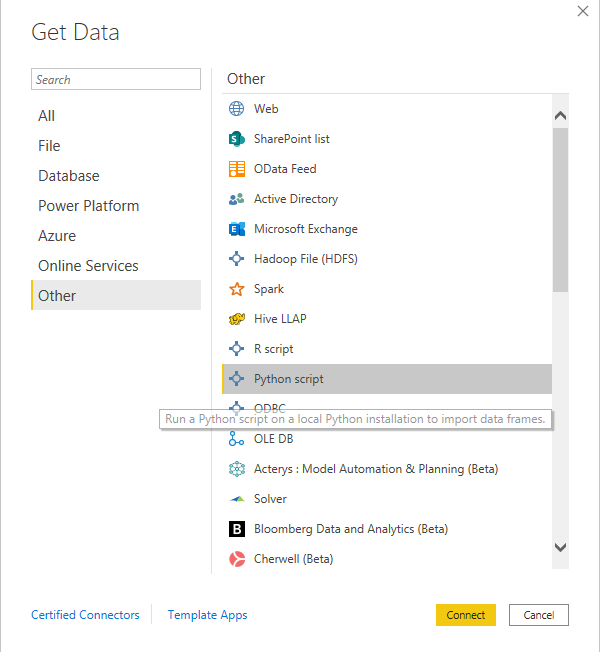The width and height of the screenshot is (600, 652).
Task: Click the Bloomberg B icon
Action: 237,529
